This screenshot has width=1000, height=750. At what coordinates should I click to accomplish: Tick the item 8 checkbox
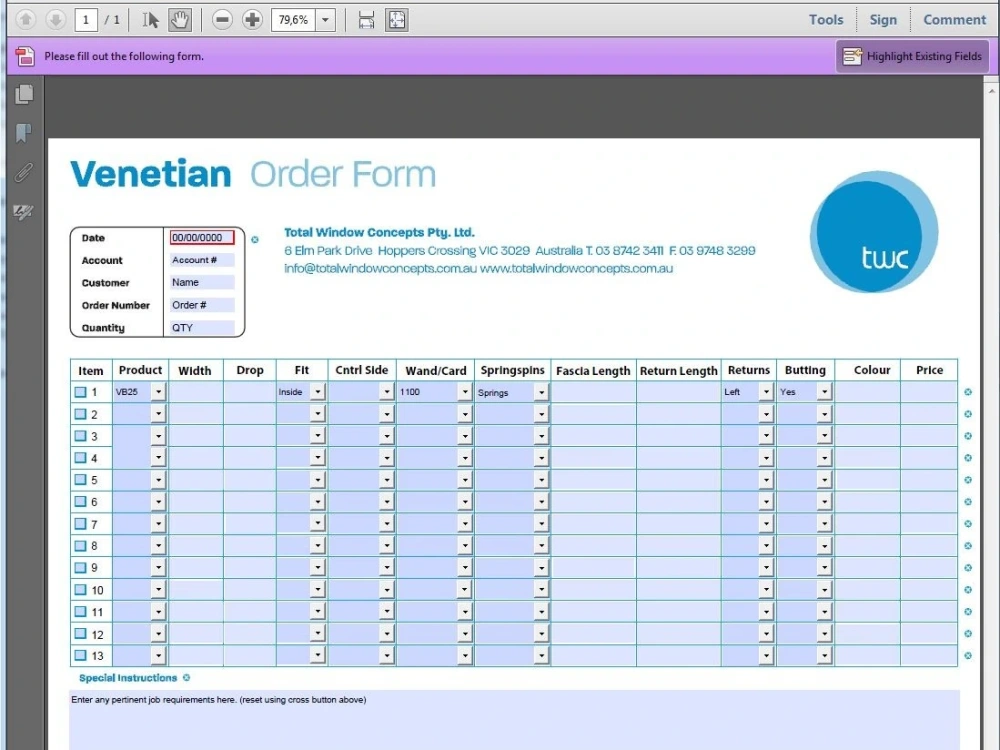pyautogui.click(x=80, y=545)
